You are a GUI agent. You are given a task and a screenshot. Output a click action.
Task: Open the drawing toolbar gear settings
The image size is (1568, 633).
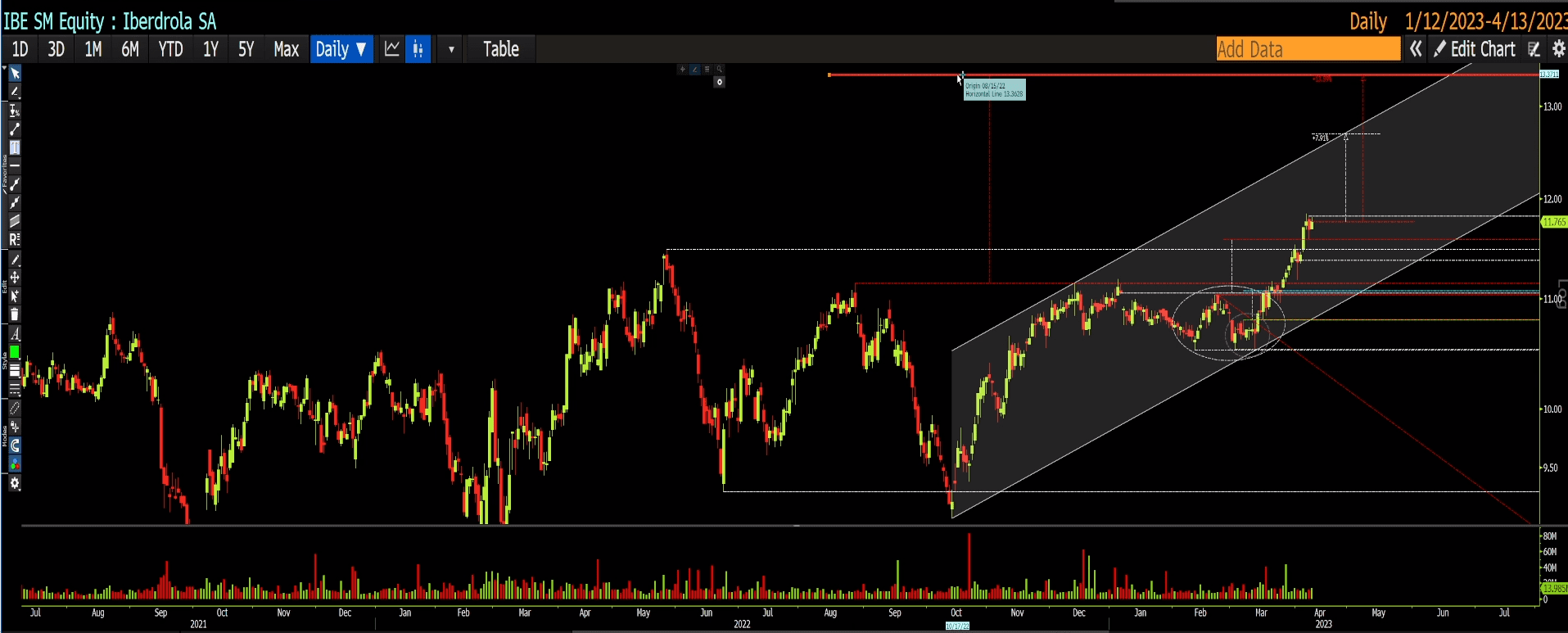coord(15,483)
